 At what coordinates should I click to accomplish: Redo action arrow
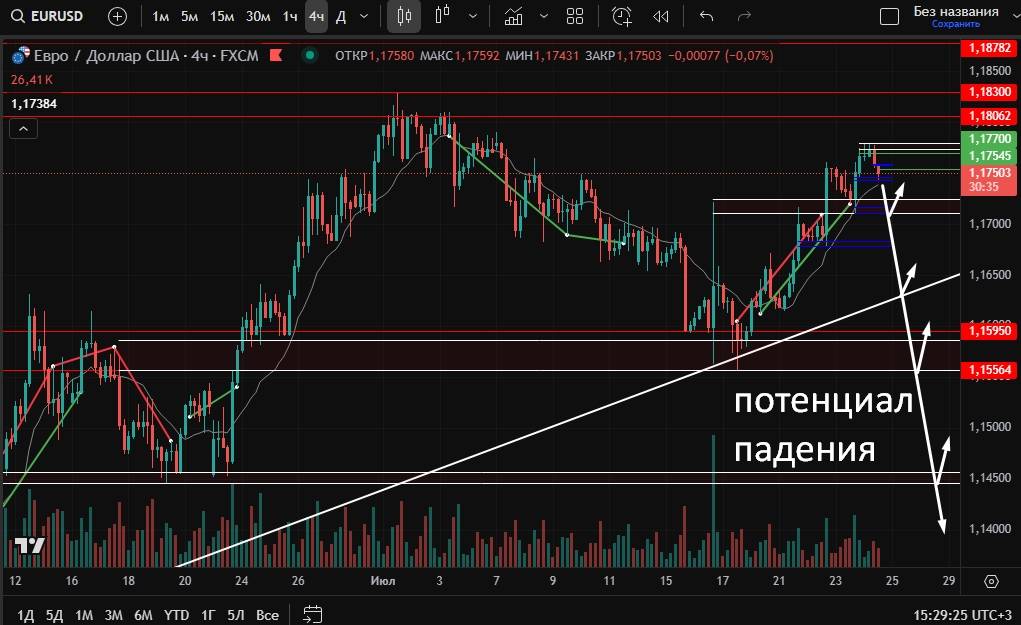click(x=744, y=16)
